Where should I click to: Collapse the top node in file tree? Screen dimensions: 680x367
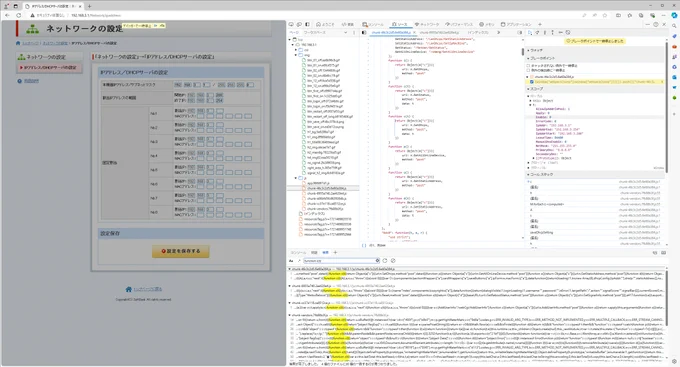pos(290,39)
